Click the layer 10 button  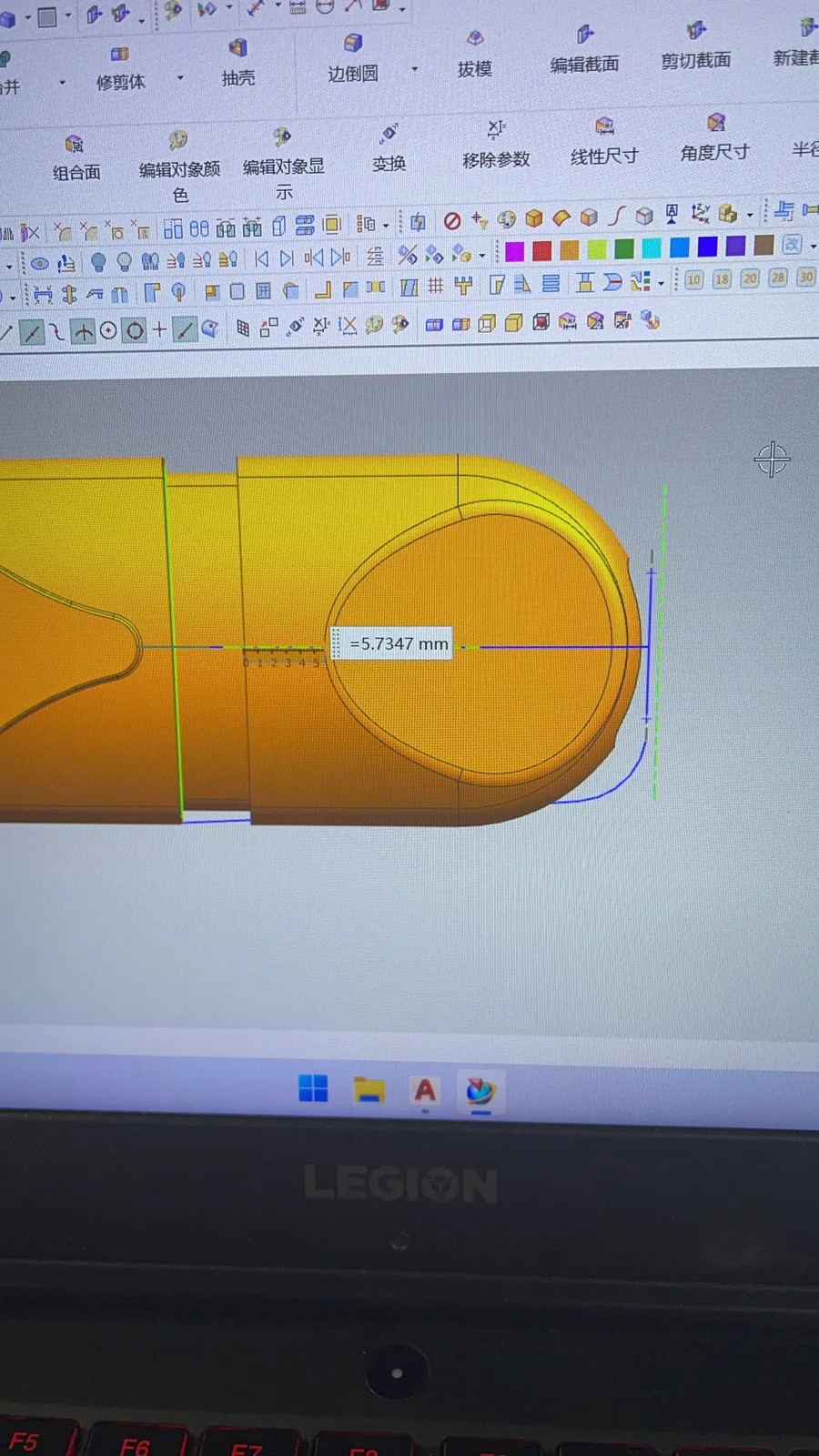point(693,279)
